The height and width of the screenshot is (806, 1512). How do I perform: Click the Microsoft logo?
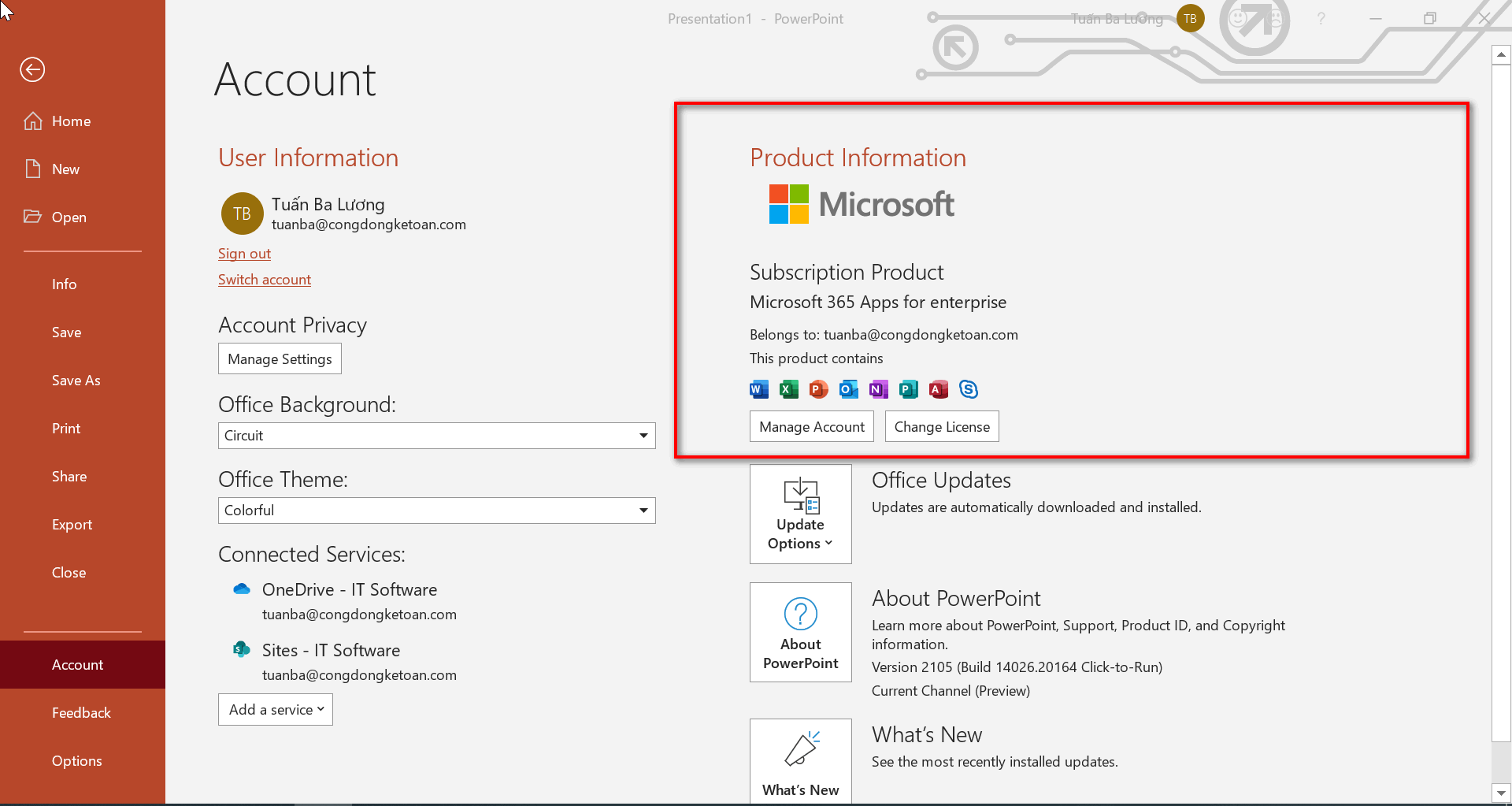point(862,204)
